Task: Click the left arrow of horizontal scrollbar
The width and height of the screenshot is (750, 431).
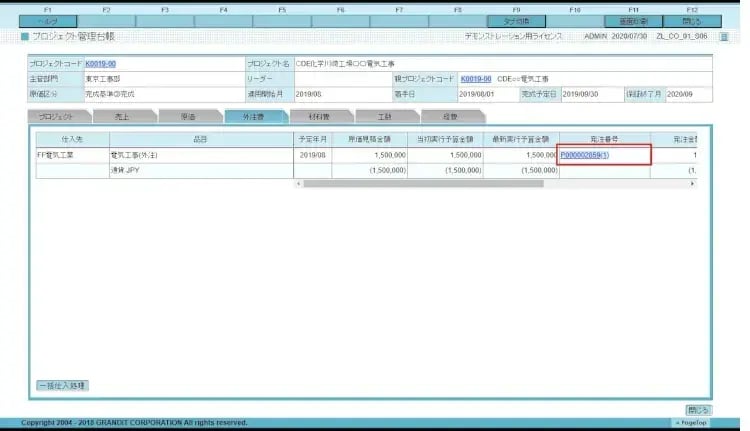Action: [298, 183]
